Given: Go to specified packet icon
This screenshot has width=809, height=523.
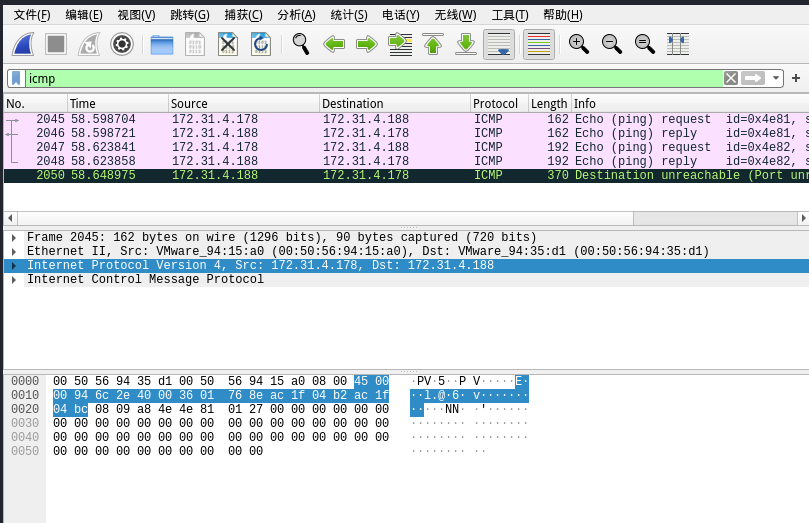Looking at the screenshot, I should click(400, 44).
